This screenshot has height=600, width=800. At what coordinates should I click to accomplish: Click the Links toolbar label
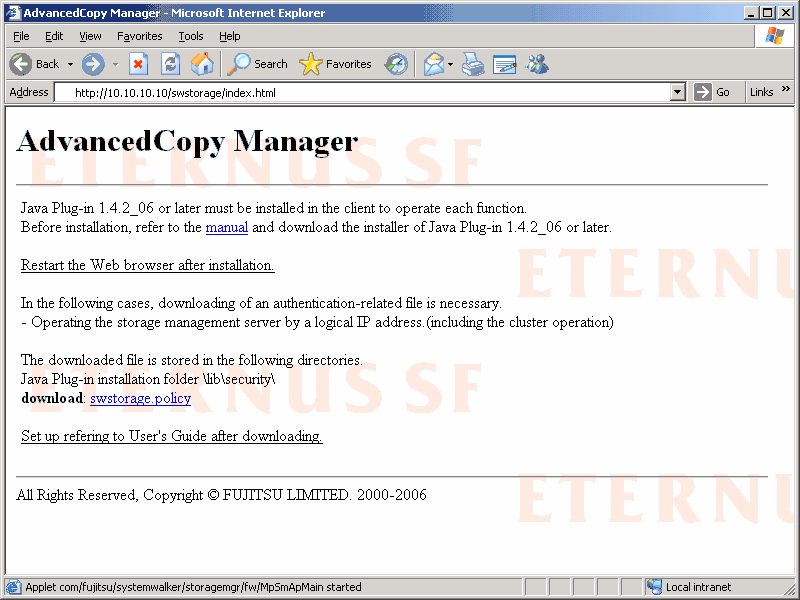tap(761, 92)
